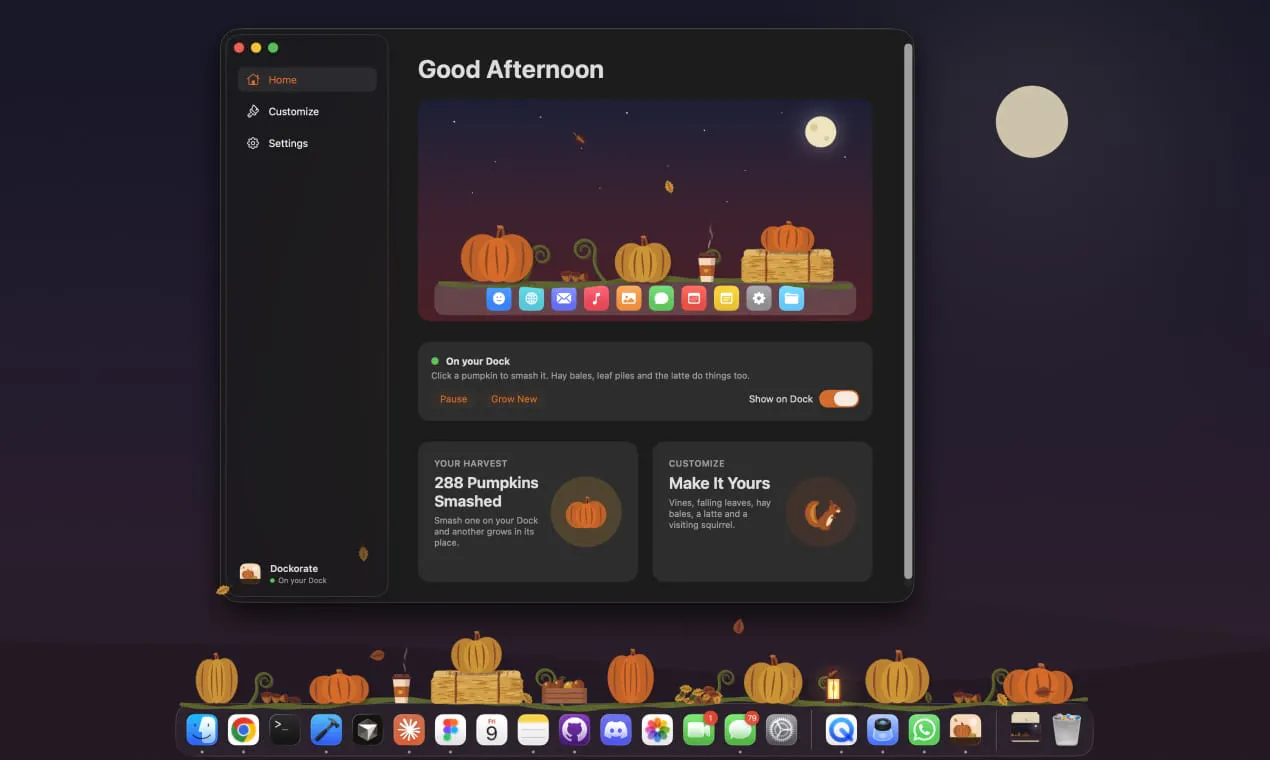Click the Customize paintbrush icon in the sidebar
This screenshot has height=760, width=1270.
coord(253,112)
